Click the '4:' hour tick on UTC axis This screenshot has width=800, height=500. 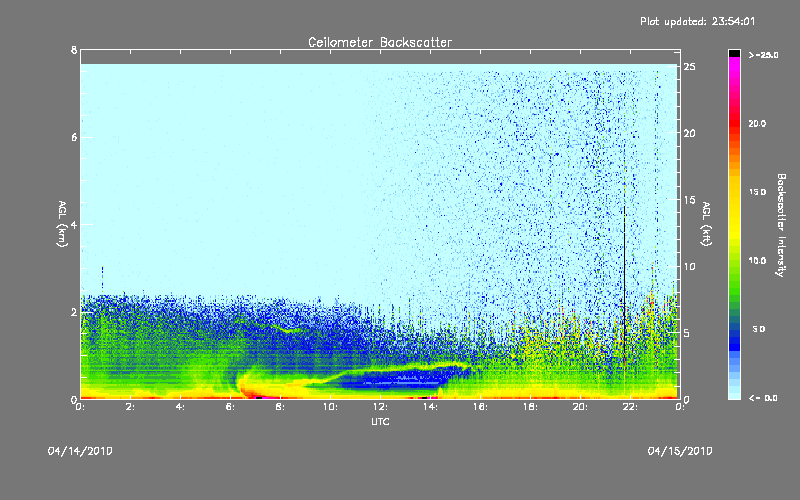[181, 407]
